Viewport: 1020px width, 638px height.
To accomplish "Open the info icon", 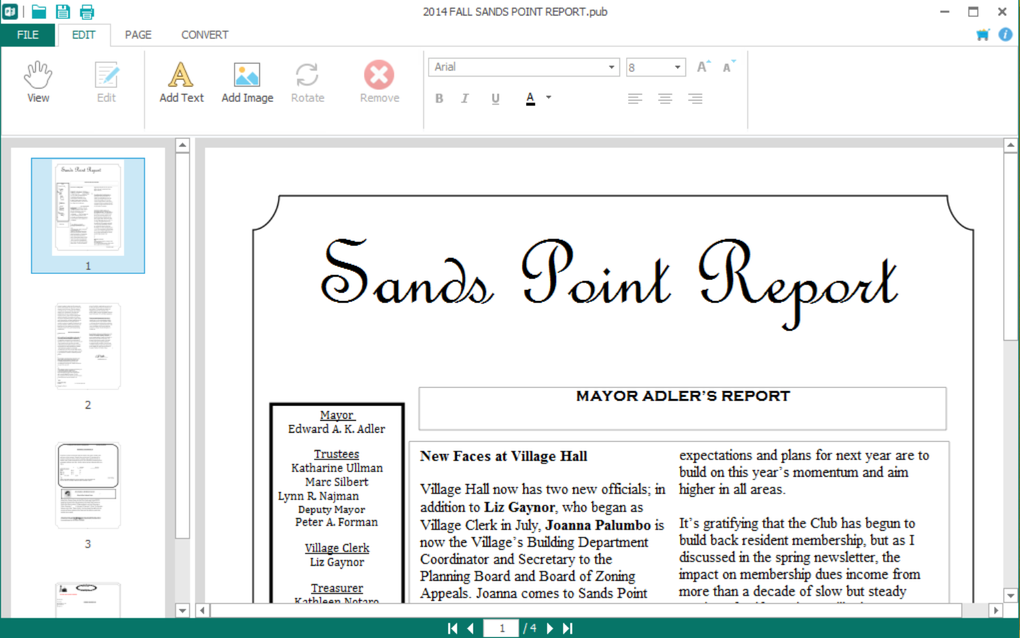I will click(x=1005, y=34).
